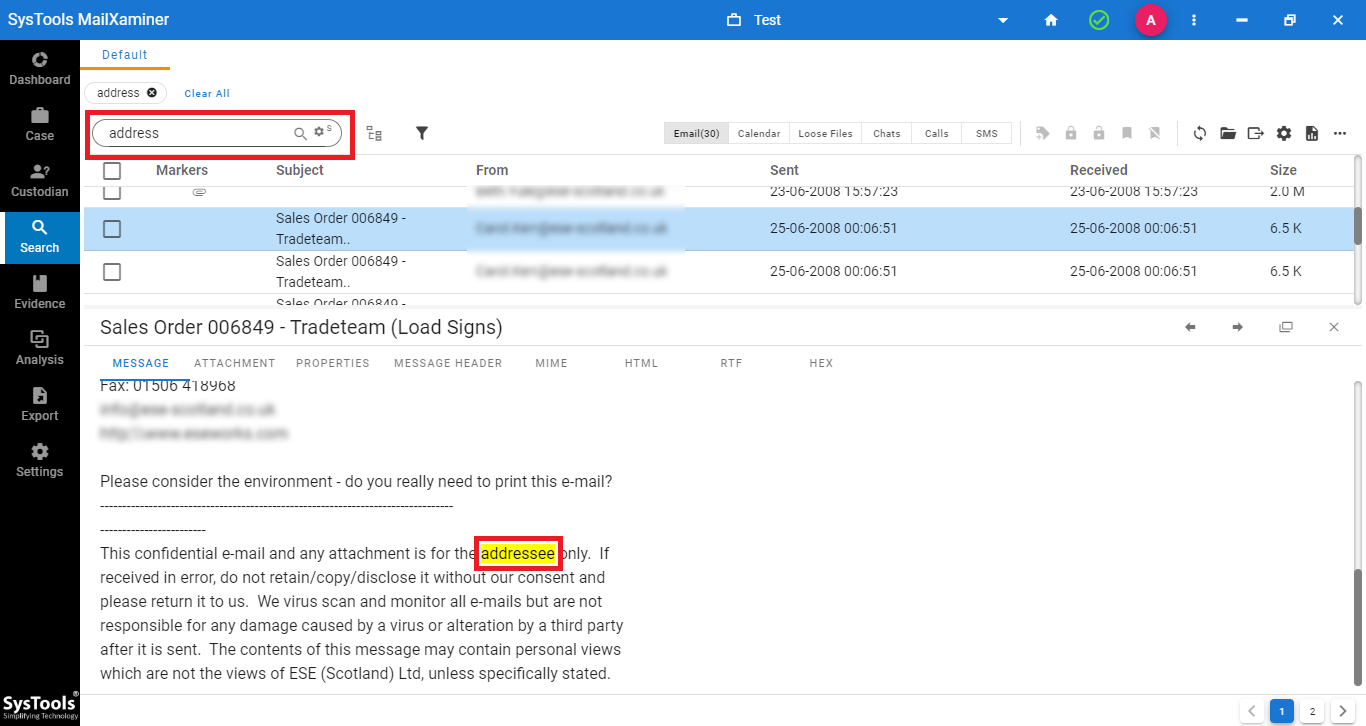Open the HTML tab
Viewport: 1366px width, 726px height.
[641, 363]
